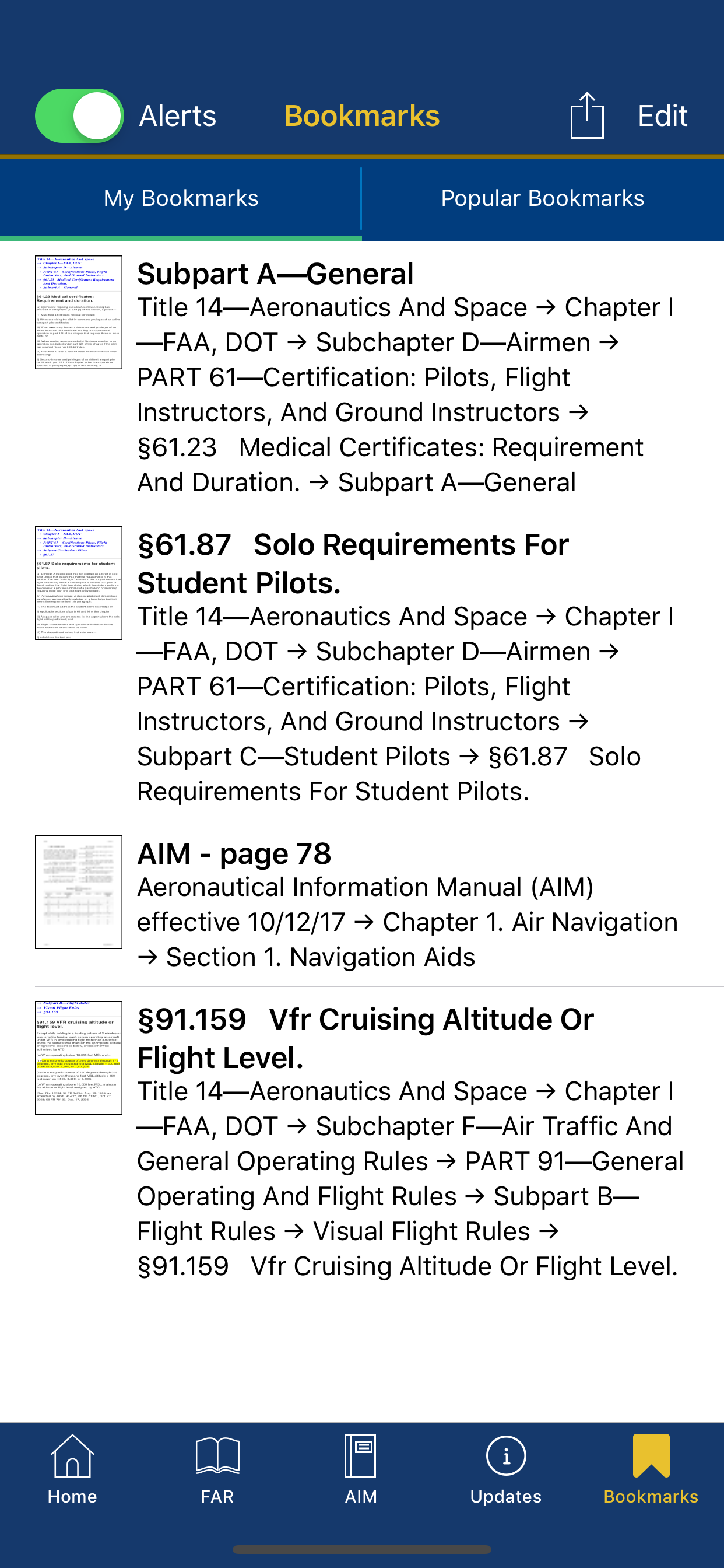
Task: Open the §61.87 bookmark thumbnail
Action: pos(79,583)
